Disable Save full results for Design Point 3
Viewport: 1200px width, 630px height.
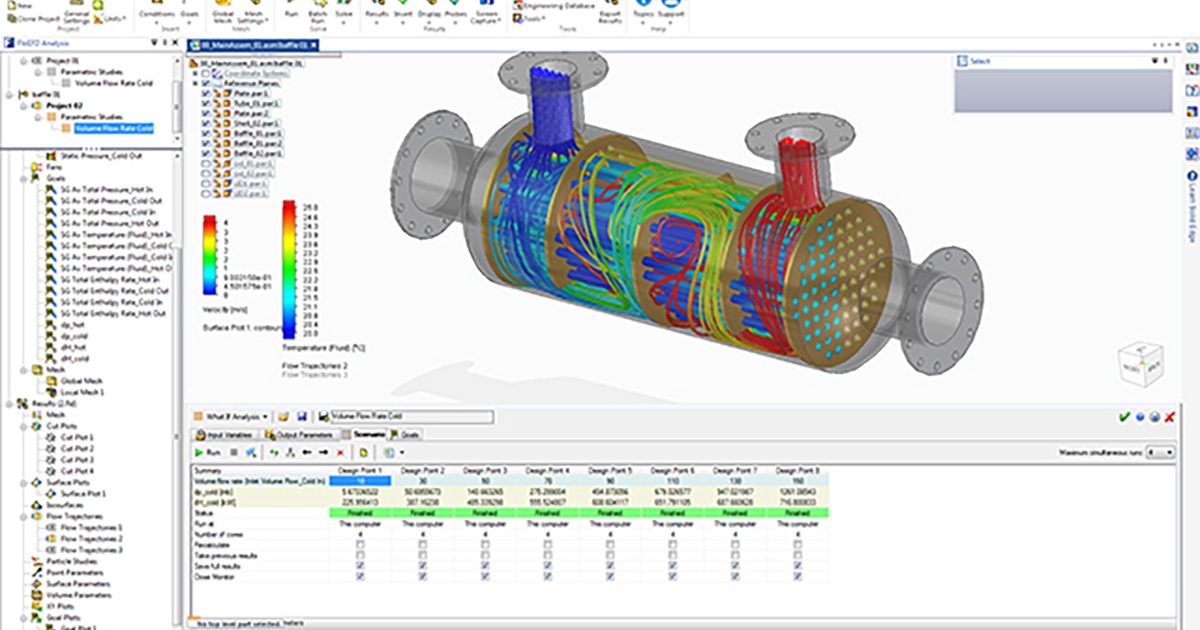(483, 564)
